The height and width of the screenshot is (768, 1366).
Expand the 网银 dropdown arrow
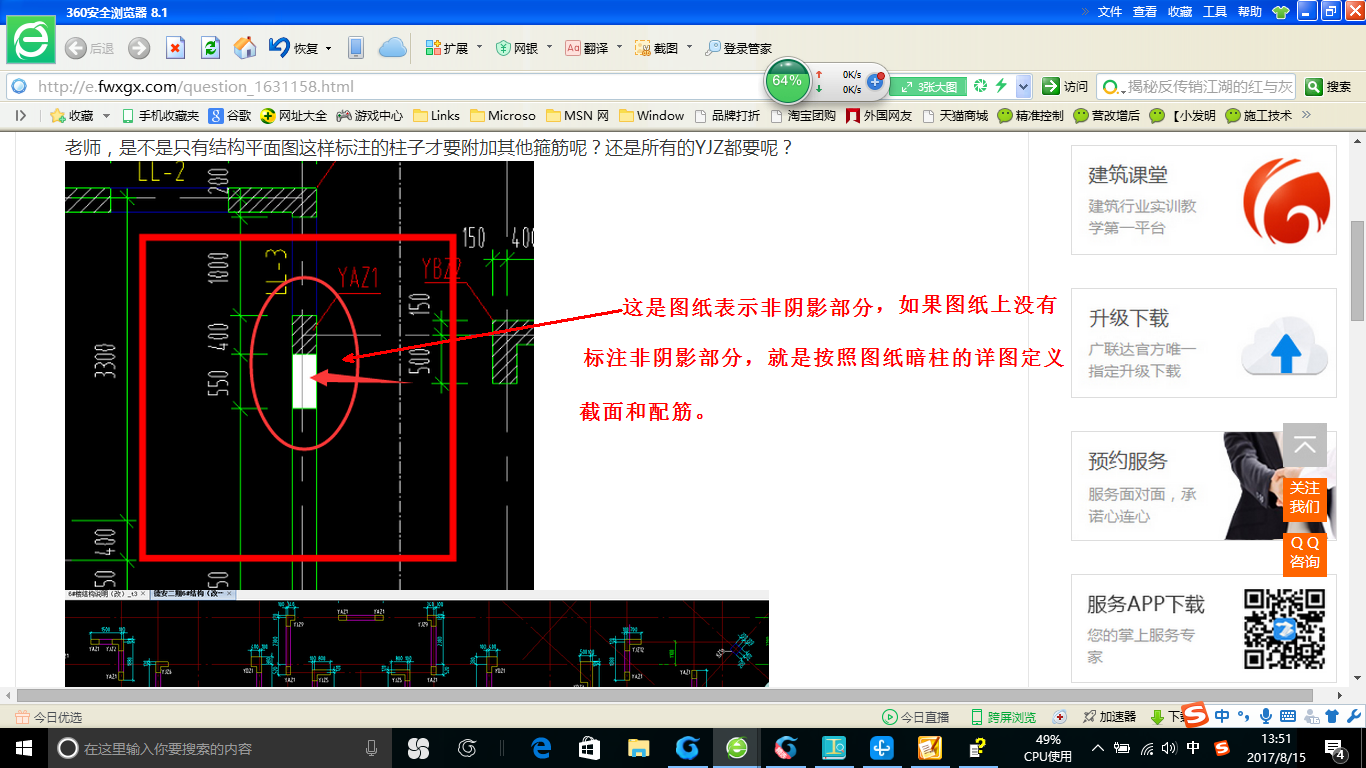point(549,48)
